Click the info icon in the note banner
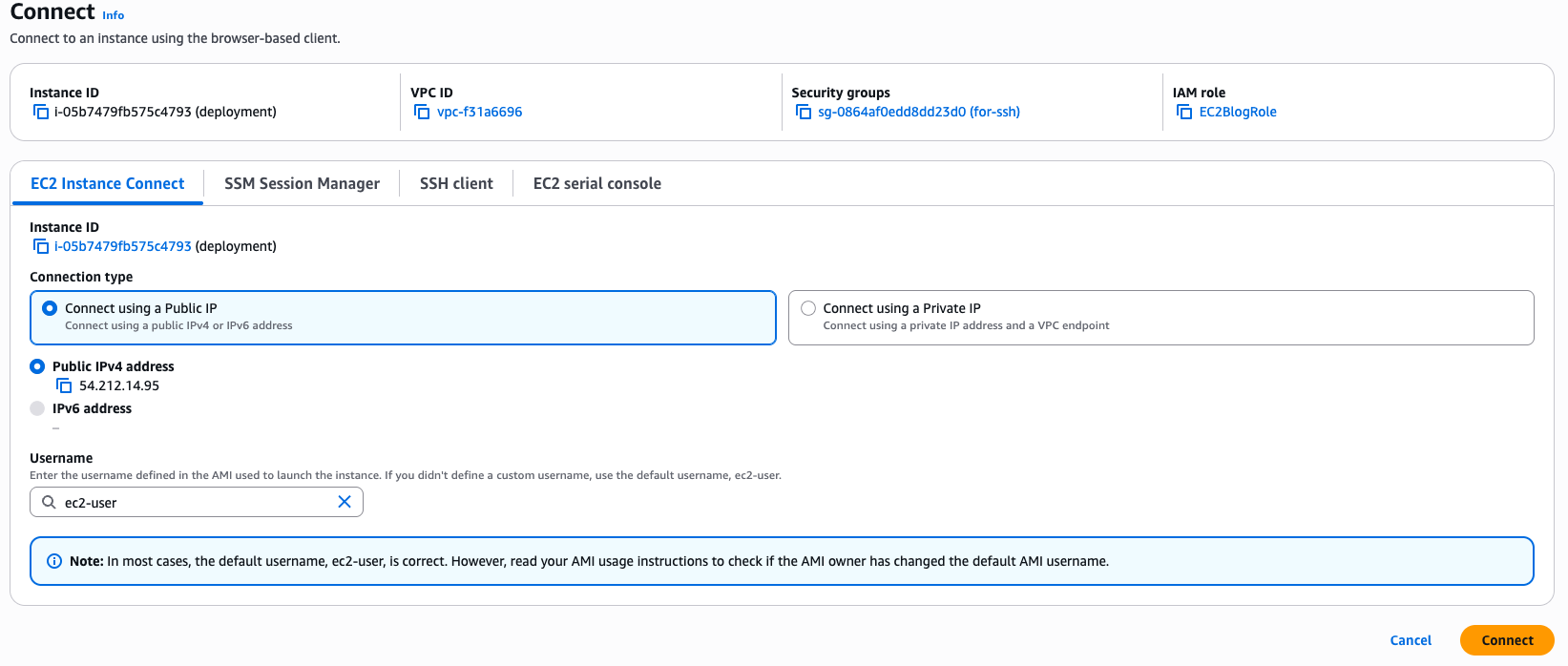Image resolution: width=1568 pixels, height=666 pixels. 54,561
